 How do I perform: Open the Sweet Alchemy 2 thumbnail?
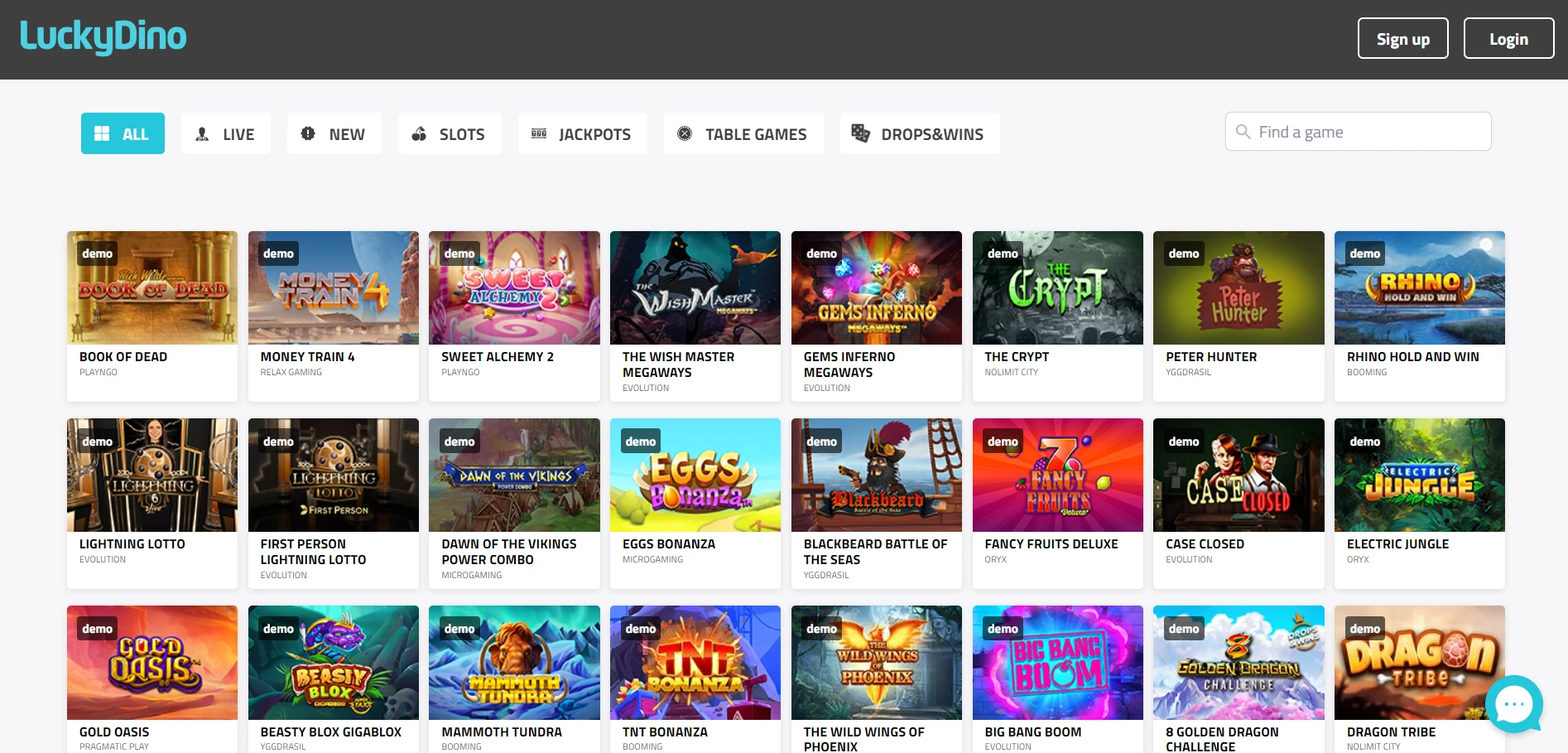514,287
